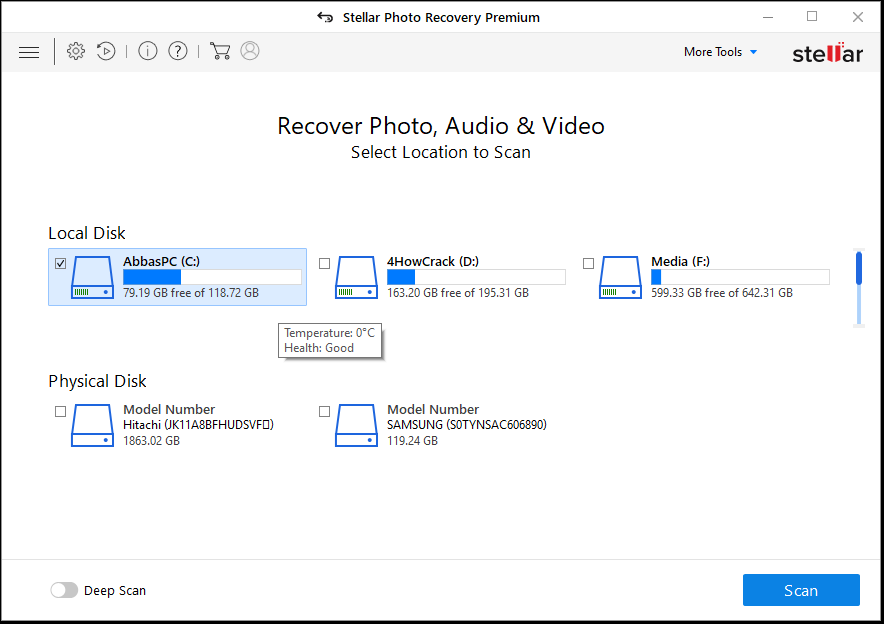Click the user account icon
Screen dimensions: 884x624
250,51
